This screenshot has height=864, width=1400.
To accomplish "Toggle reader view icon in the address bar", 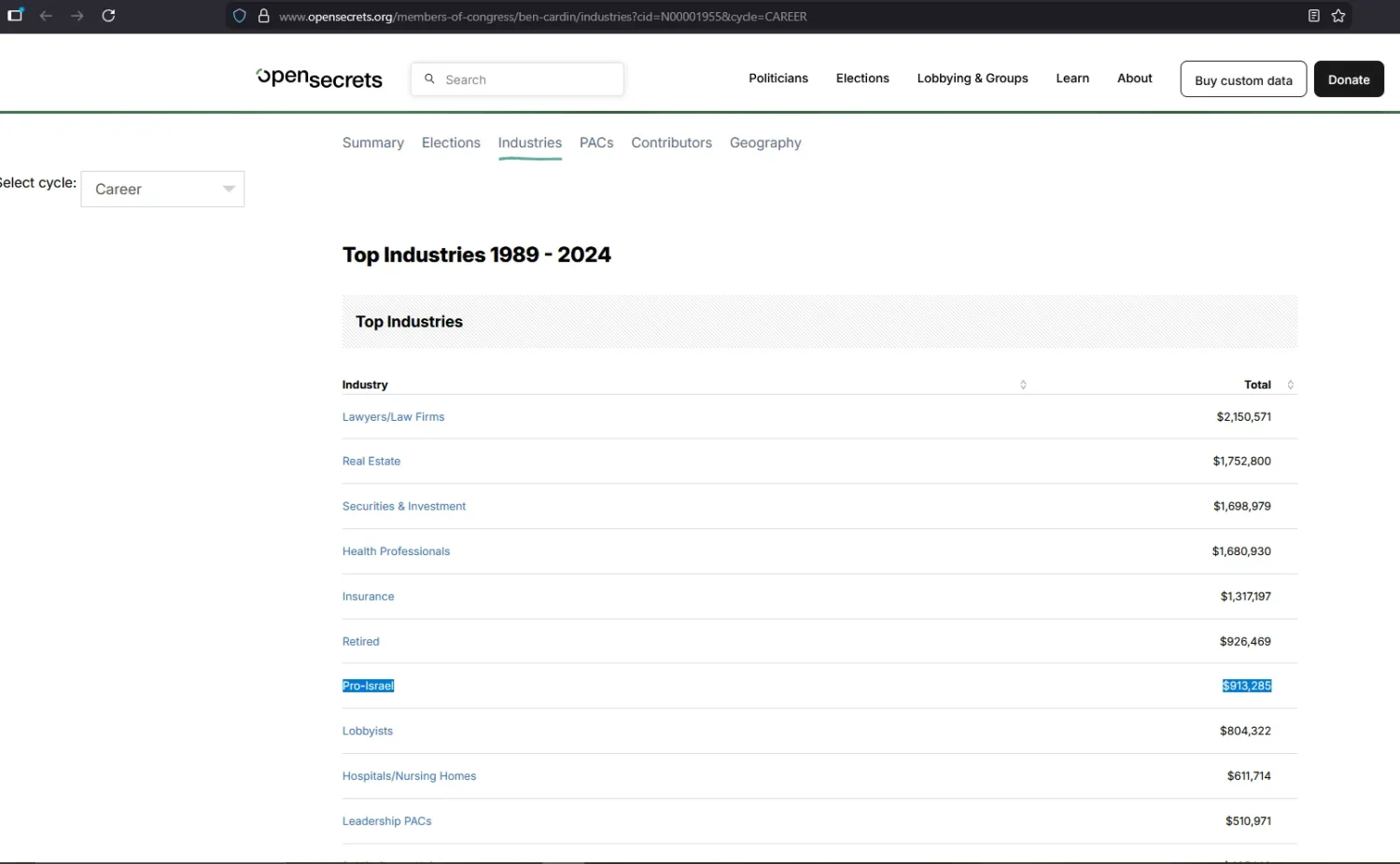I will pyautogui.click(x=1313, y=16).
